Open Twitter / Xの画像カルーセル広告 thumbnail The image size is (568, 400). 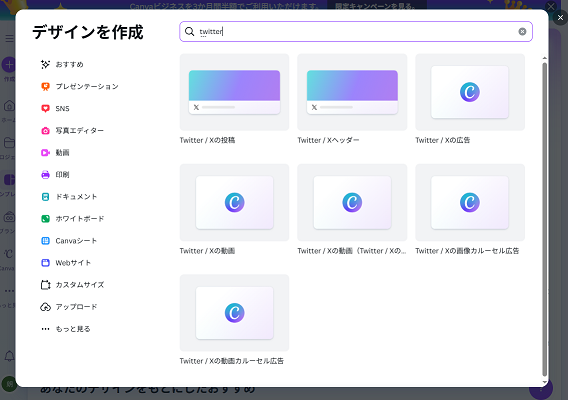coord(470,202)
